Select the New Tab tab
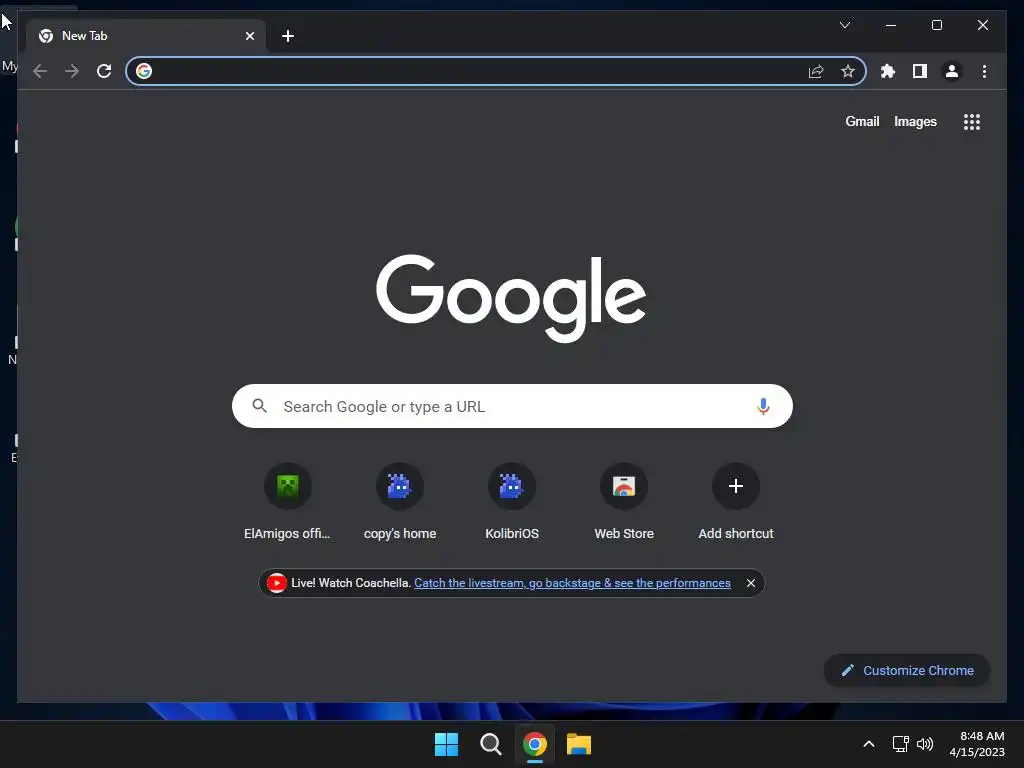1024x768 pixels. pyautogui.click(x=146, y=36)
